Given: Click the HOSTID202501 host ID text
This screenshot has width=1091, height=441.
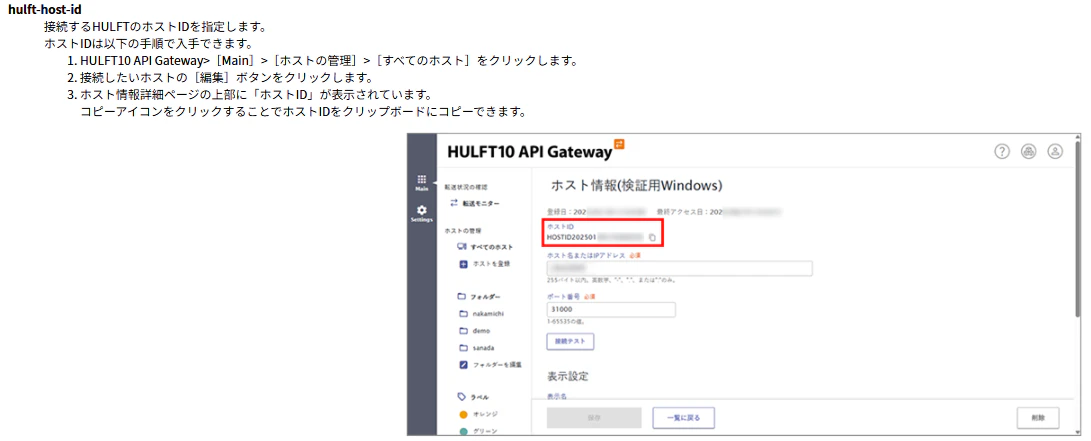Looking at the screenshot, I should coord(572,238).
